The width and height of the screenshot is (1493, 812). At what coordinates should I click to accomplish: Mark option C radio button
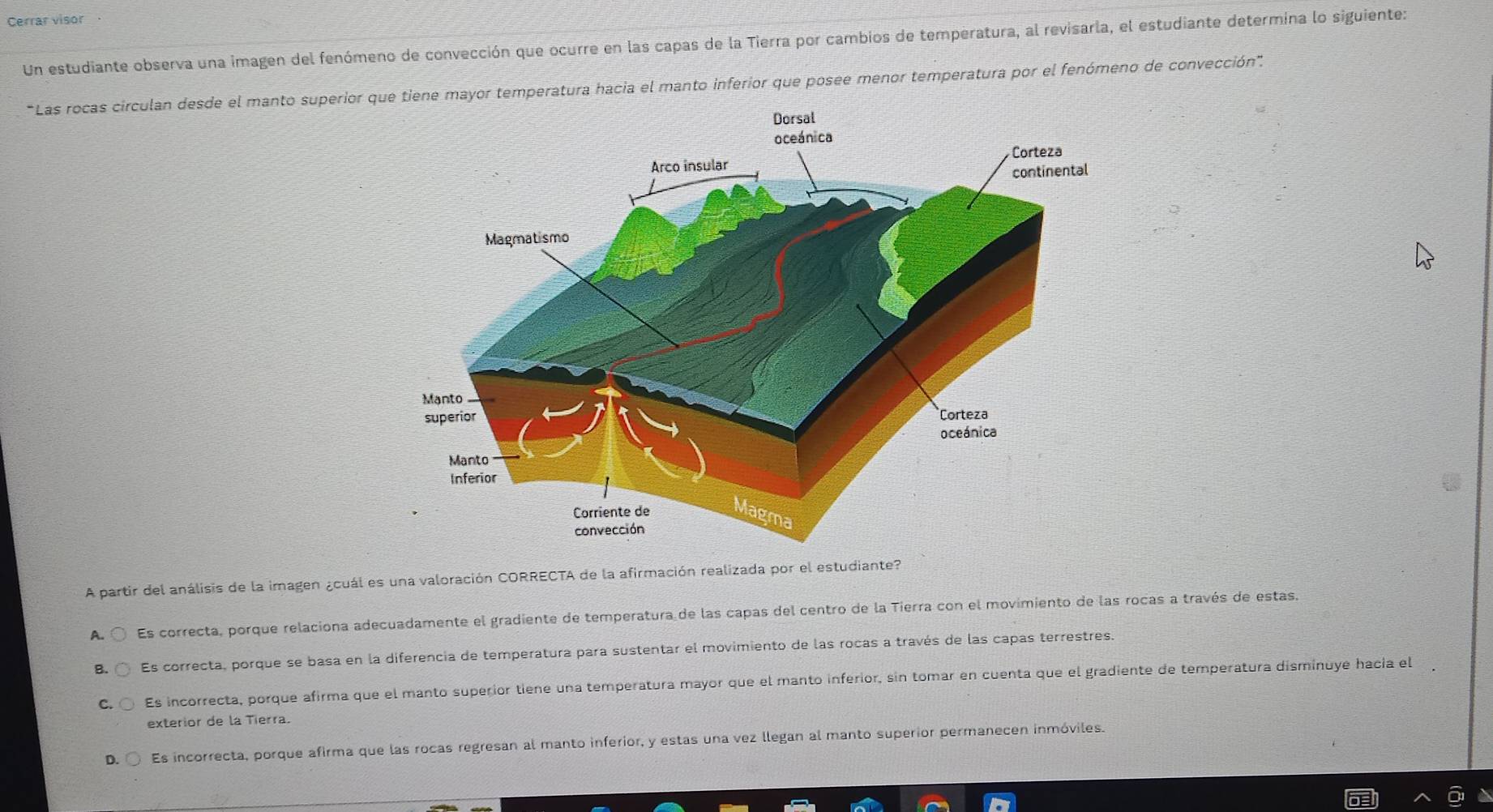pyautogui.click(x=127, y=703)
